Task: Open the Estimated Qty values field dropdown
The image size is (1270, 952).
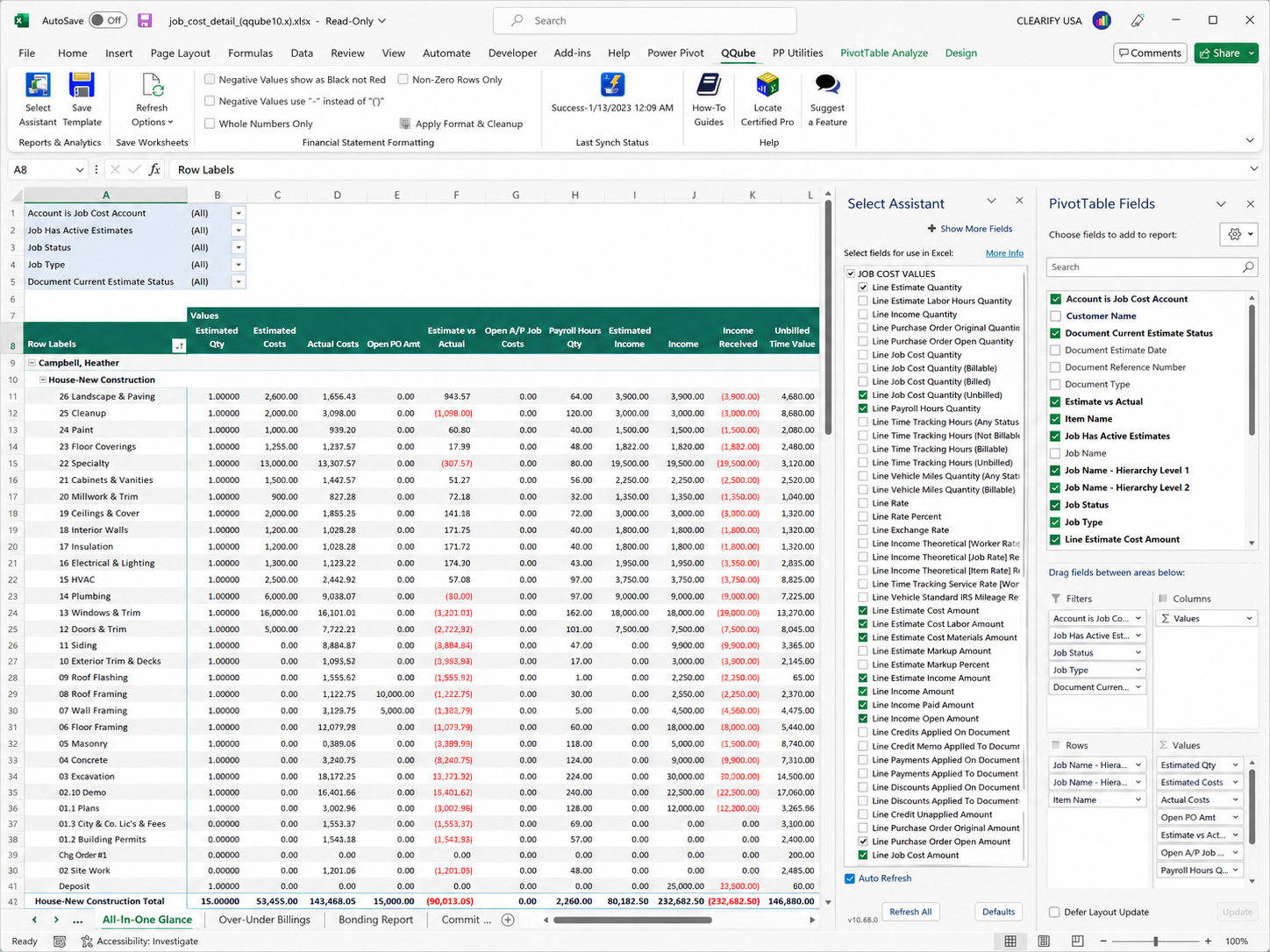Action: coord(1235,765)
